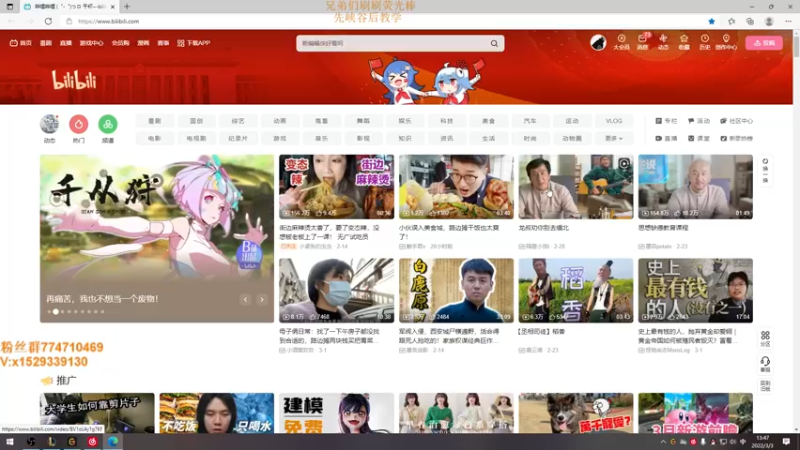Image resolution: width=800 pixels, height=450 pixels.
Task: Select the 纪录片 category button
Action: tap(238, 138)
